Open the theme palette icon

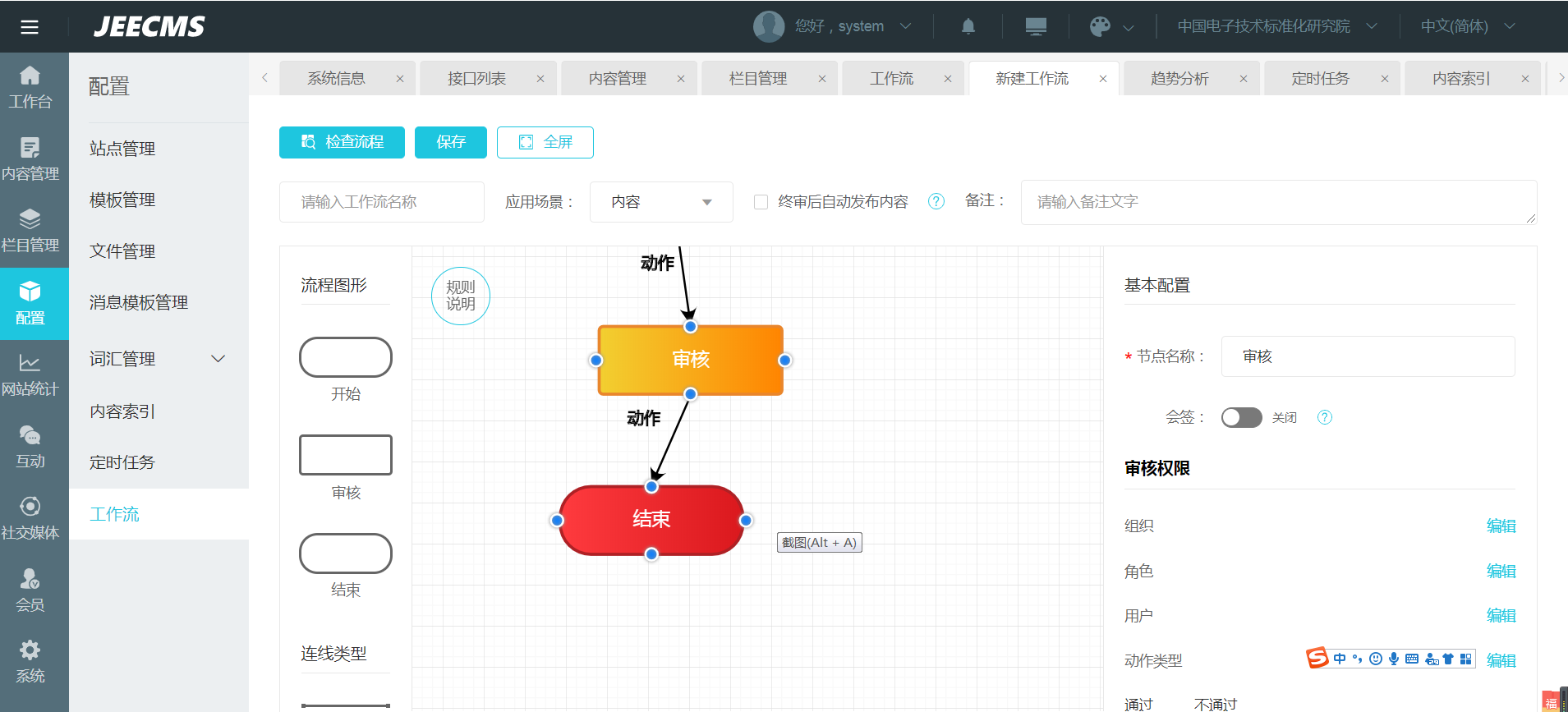point(1100,26)
